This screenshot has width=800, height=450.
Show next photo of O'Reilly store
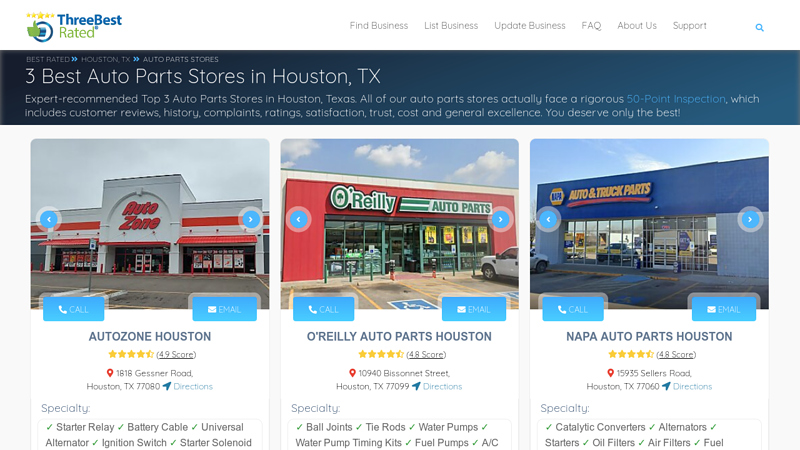(x=501, y=219)
